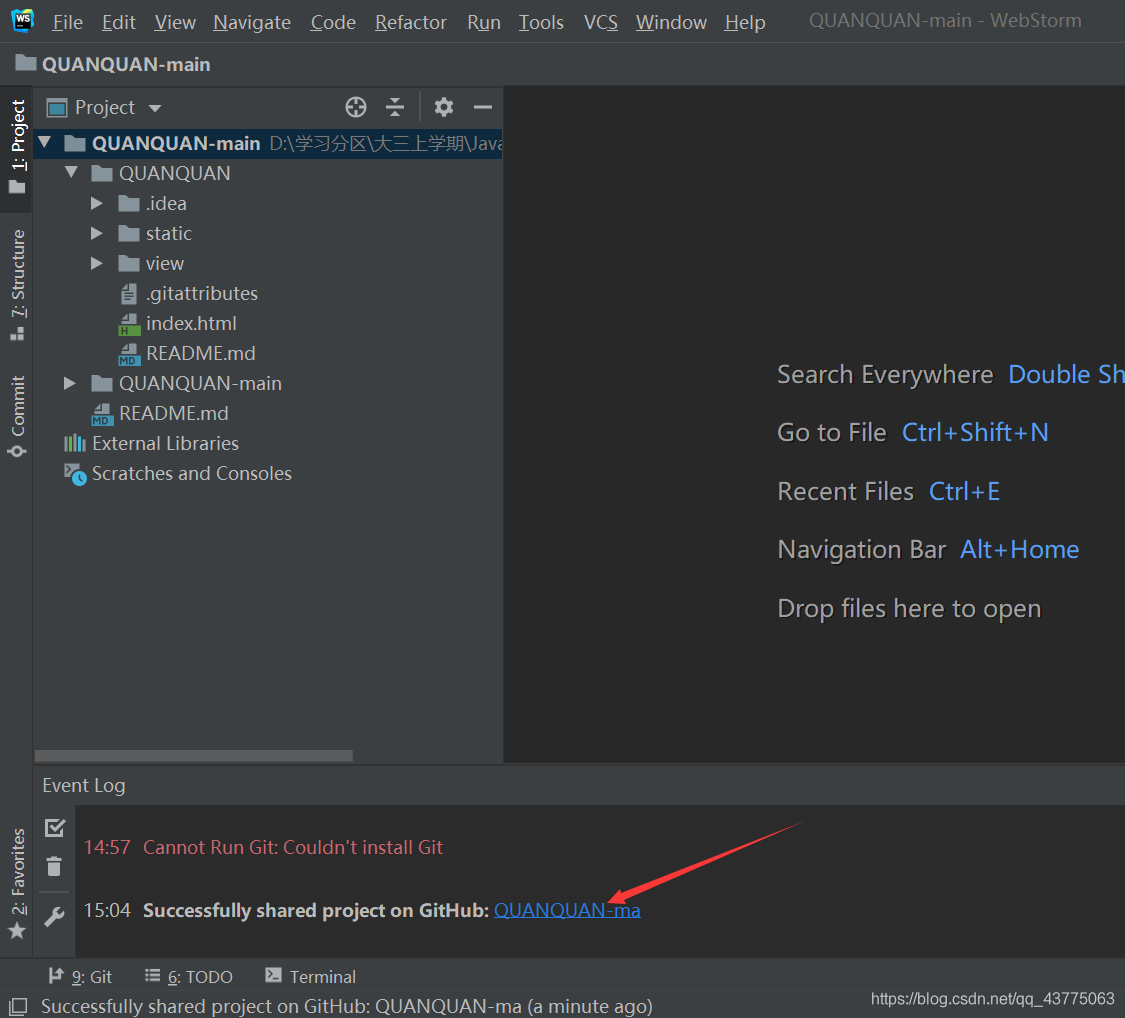1125x1018 pixels.
Task: Open the Navigate menu
Action: (x=252, y=22)
